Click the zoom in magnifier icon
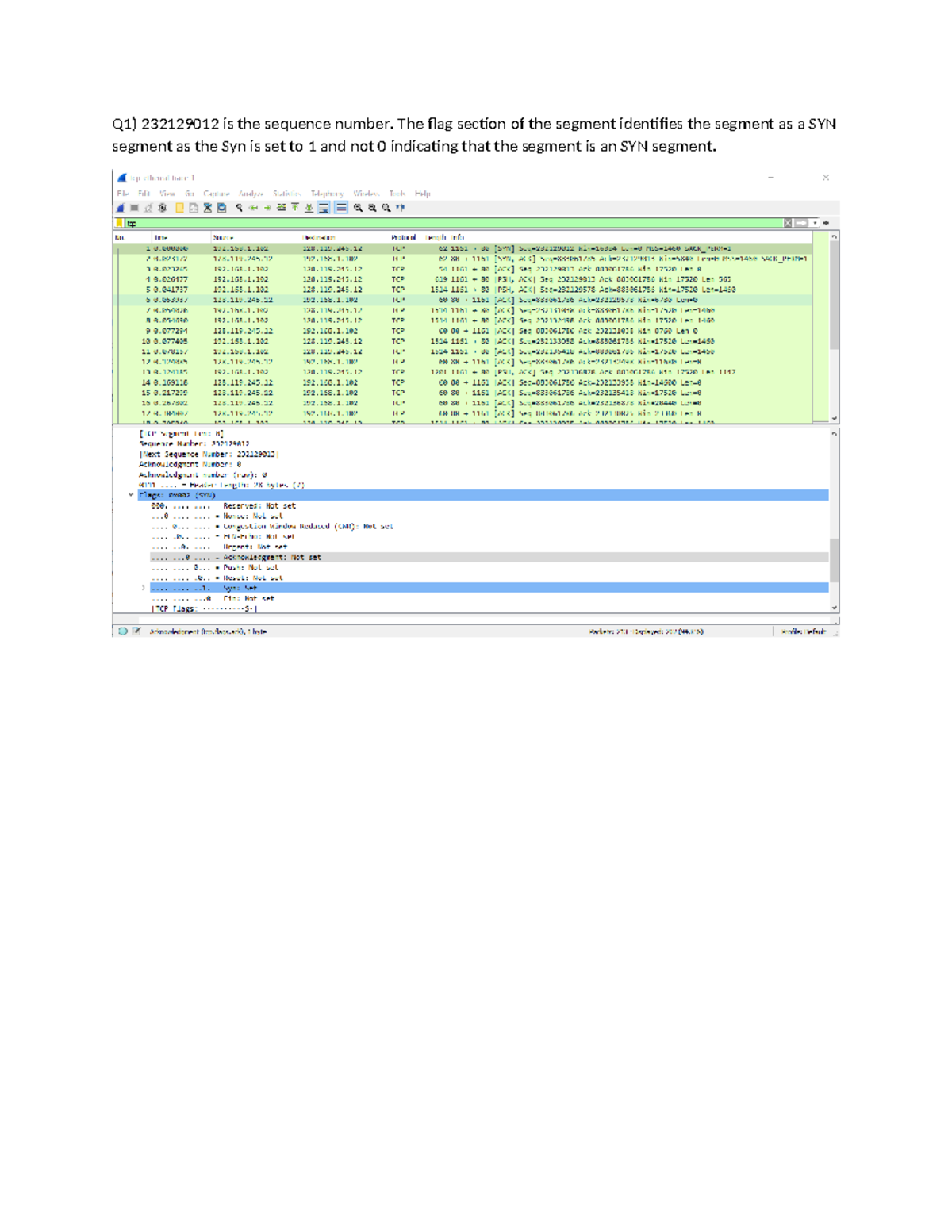 [359, 208]
